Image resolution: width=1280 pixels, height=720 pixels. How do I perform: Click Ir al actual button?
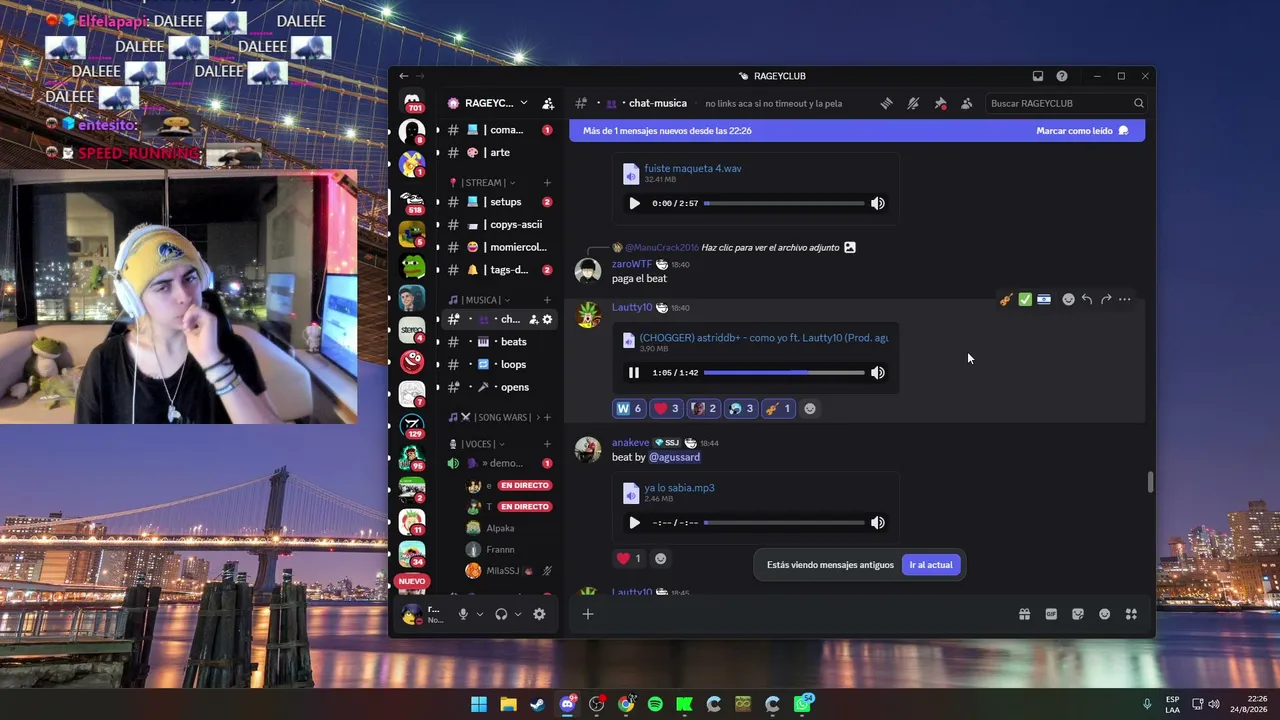[931, 565]
